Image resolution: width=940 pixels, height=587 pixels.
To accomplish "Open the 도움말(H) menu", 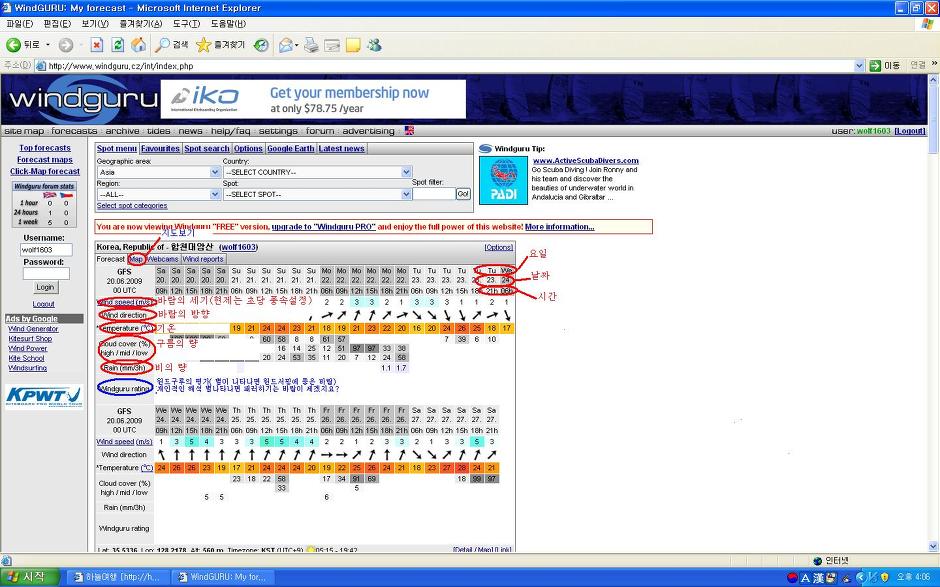I will coord(228,23).
